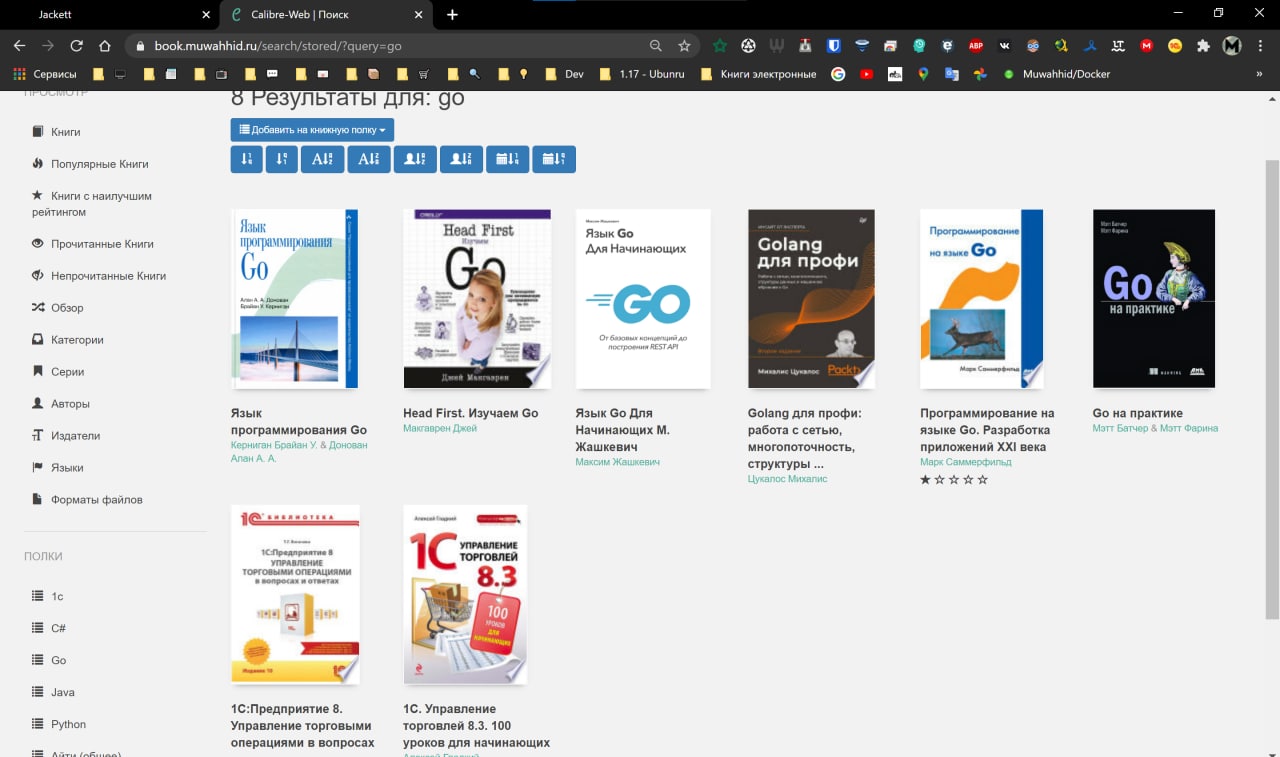Open 'Язык Go Для Начинающих' cover
Screen dimensions: 1280x757
pos(643,298)
